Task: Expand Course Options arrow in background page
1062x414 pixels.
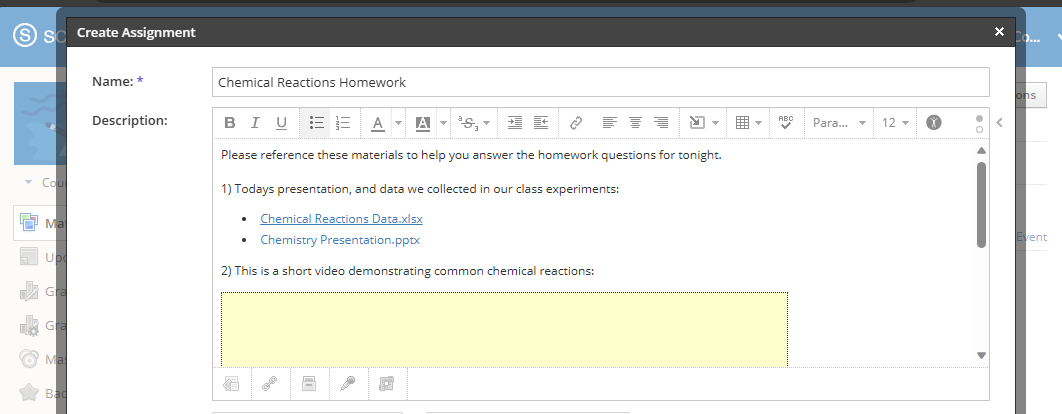Action: 28,182
